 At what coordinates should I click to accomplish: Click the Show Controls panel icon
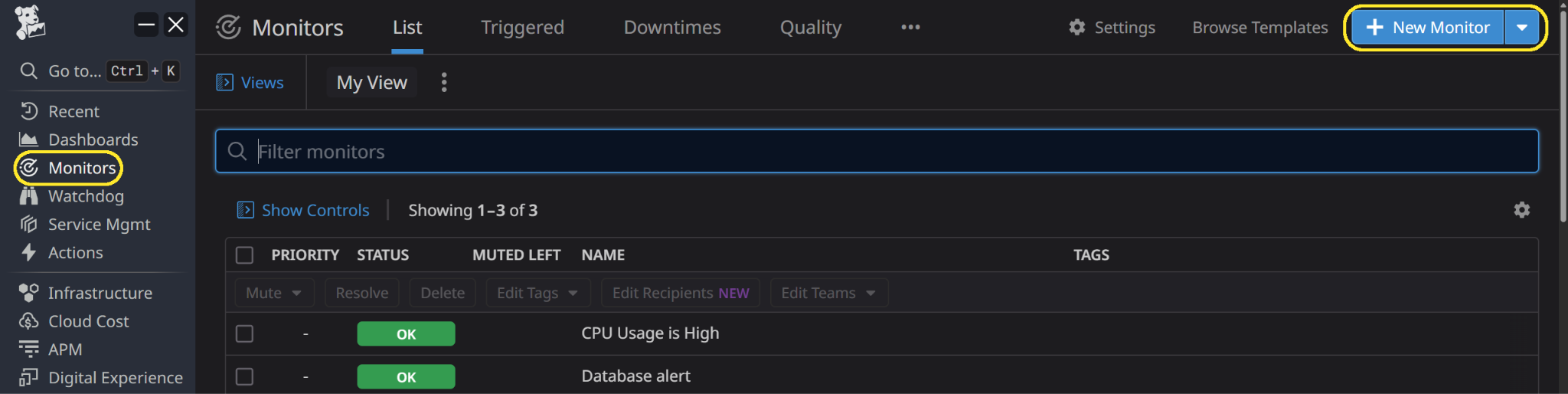245,210
